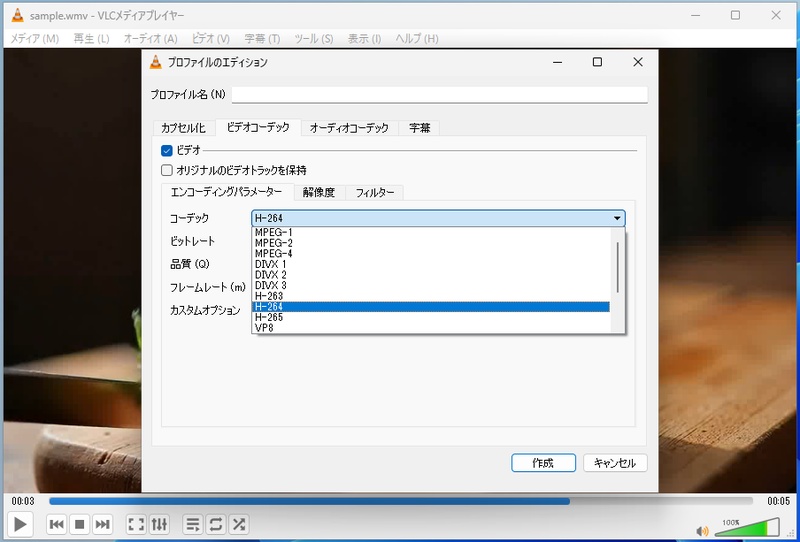
Task: Open extended settings equalizer icon
Action: tap(159, 524)
